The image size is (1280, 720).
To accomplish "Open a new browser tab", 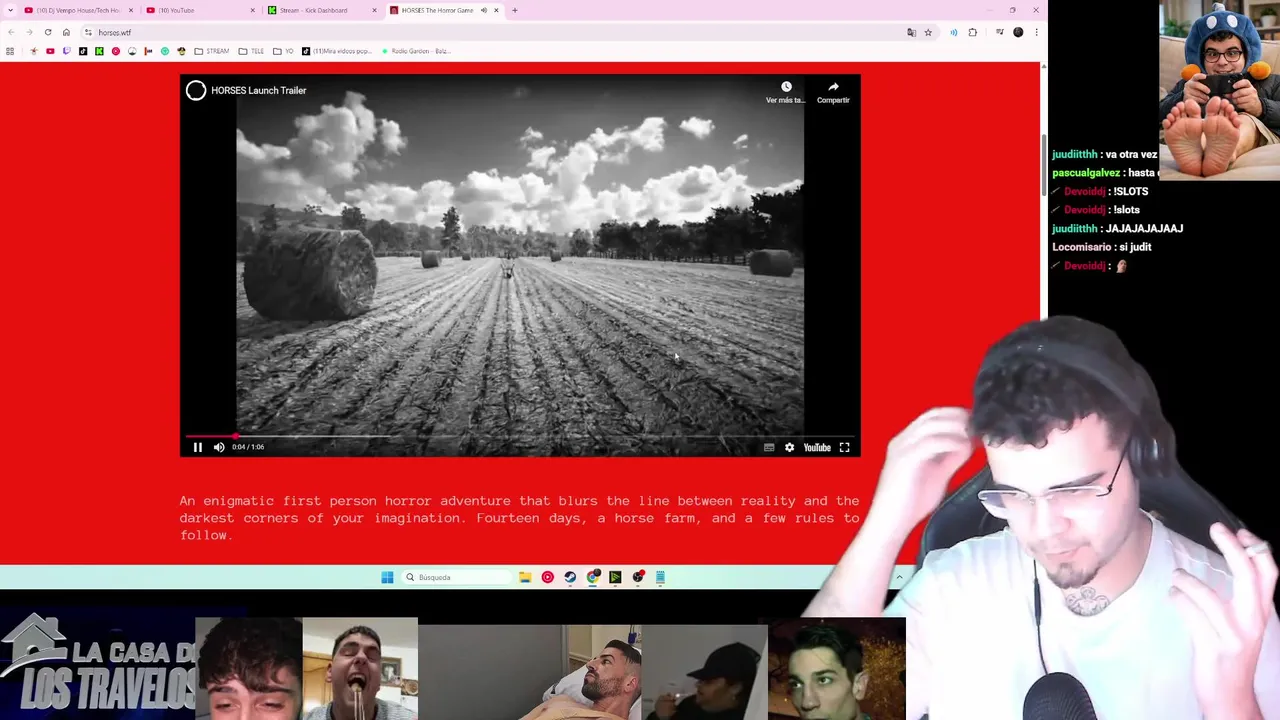I will pyautogui.click(x=515, y=10).
